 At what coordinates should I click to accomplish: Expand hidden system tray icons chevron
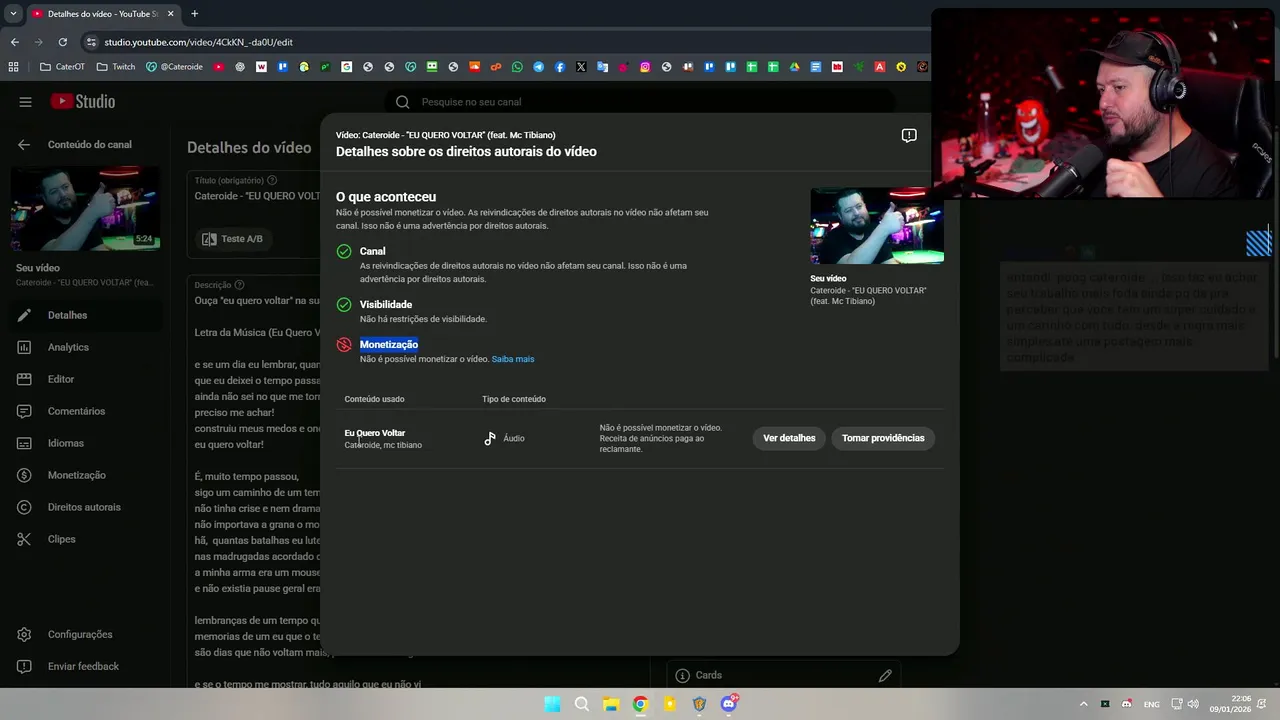1083,704
